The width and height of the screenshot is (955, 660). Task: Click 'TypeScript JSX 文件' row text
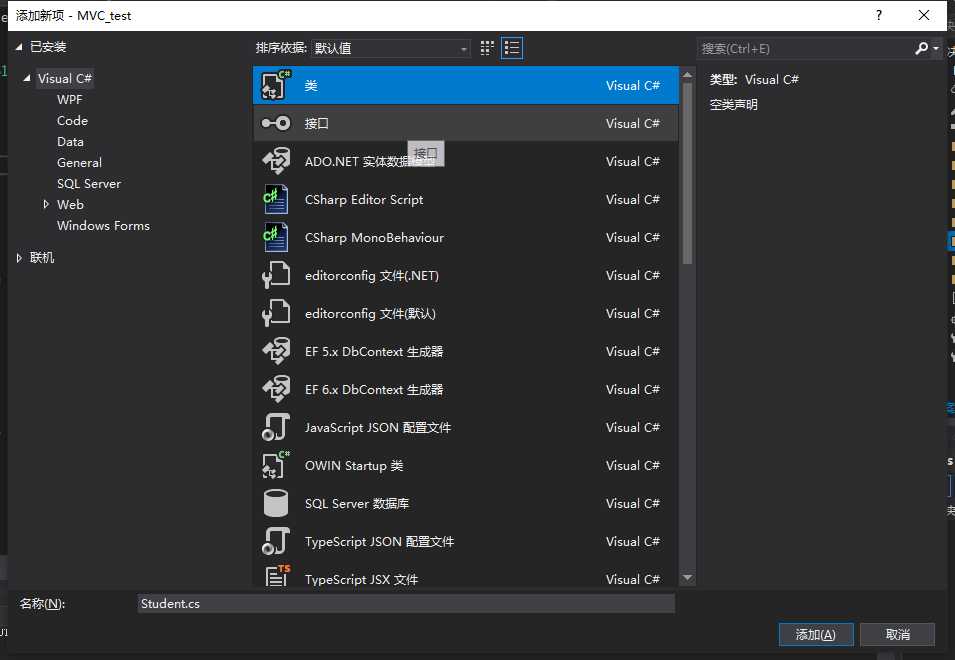(361, 580)
